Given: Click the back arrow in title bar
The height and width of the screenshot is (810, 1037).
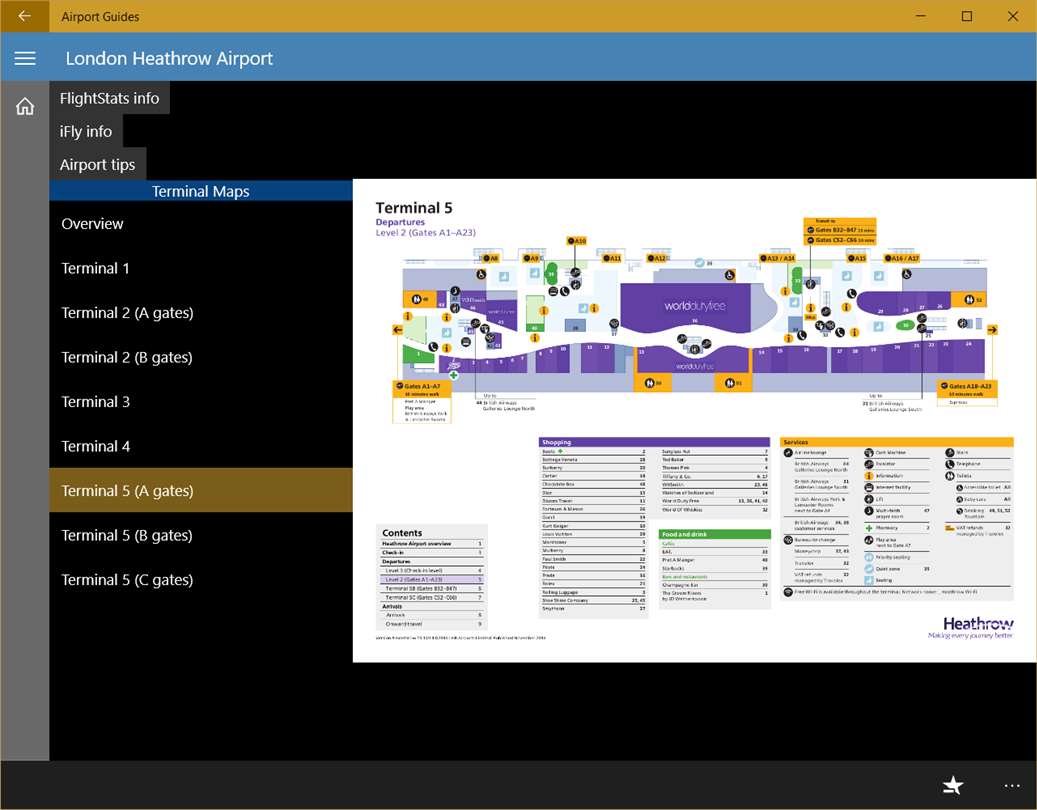Looking at the screenshot, I should 24,16.
